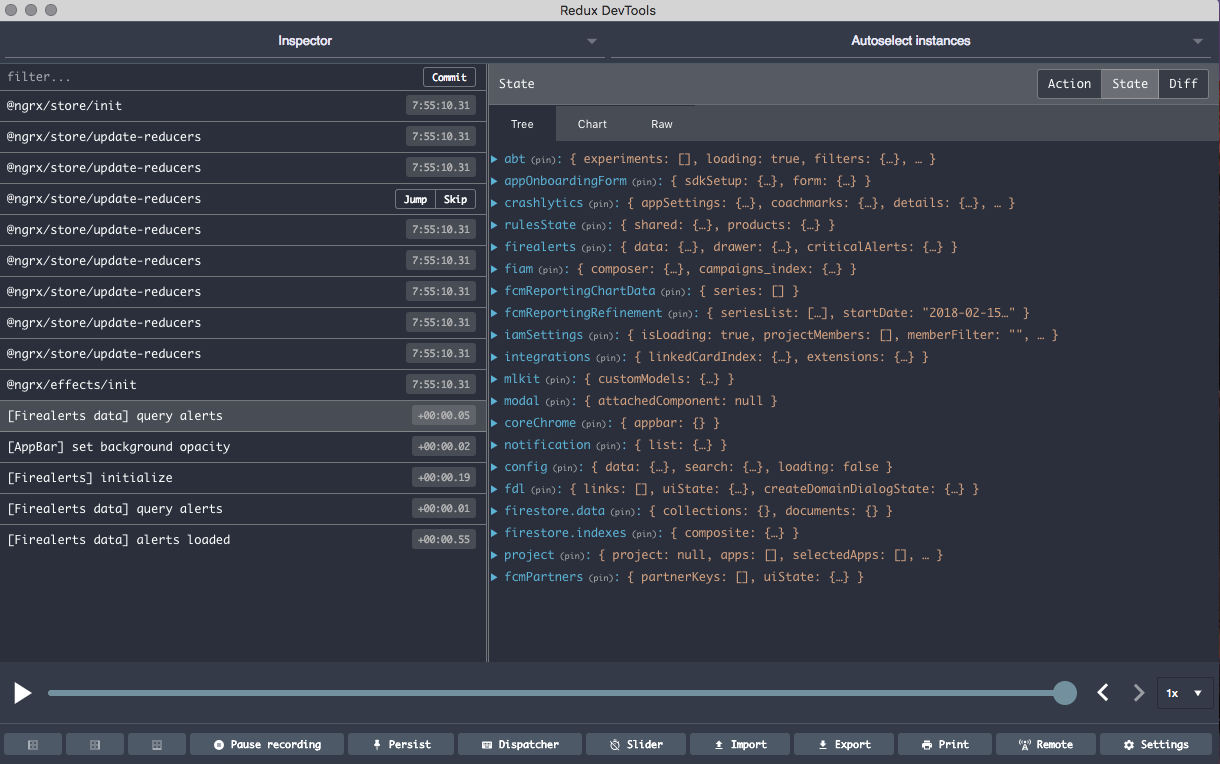Click the action timeline slider handle

click(1065, 692)
